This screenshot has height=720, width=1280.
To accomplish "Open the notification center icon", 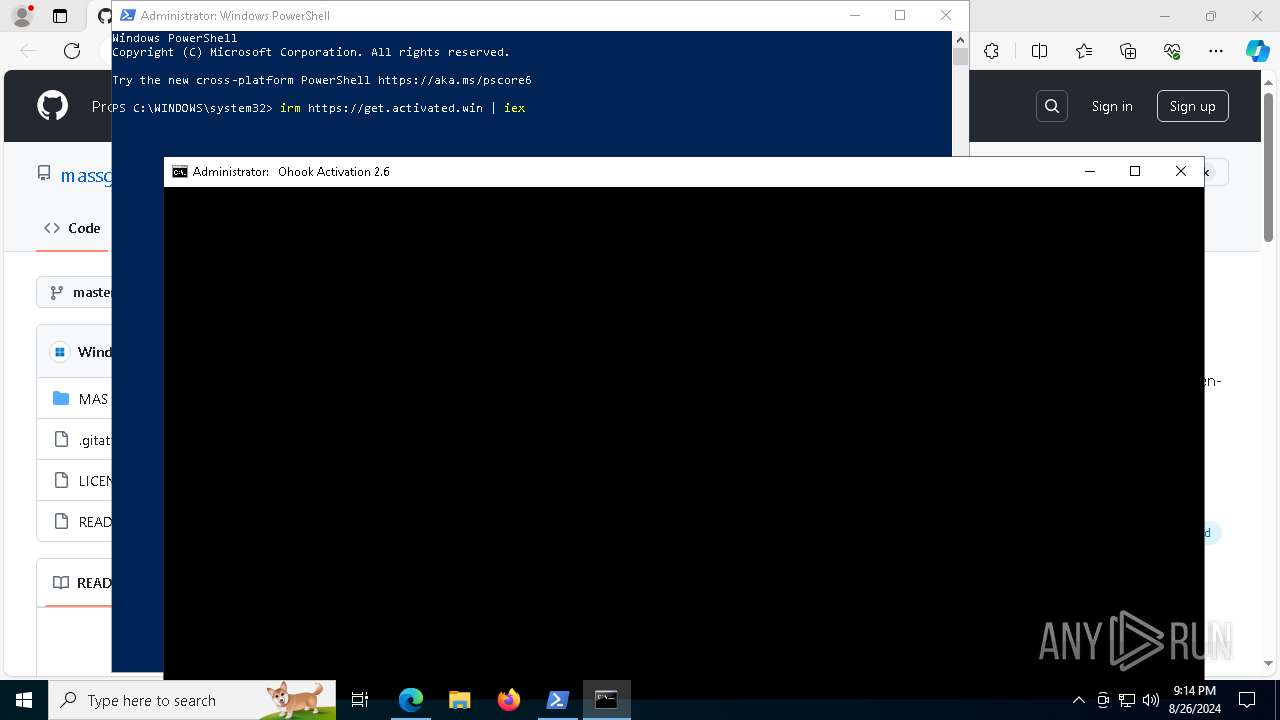I will tap(1247, 700).
